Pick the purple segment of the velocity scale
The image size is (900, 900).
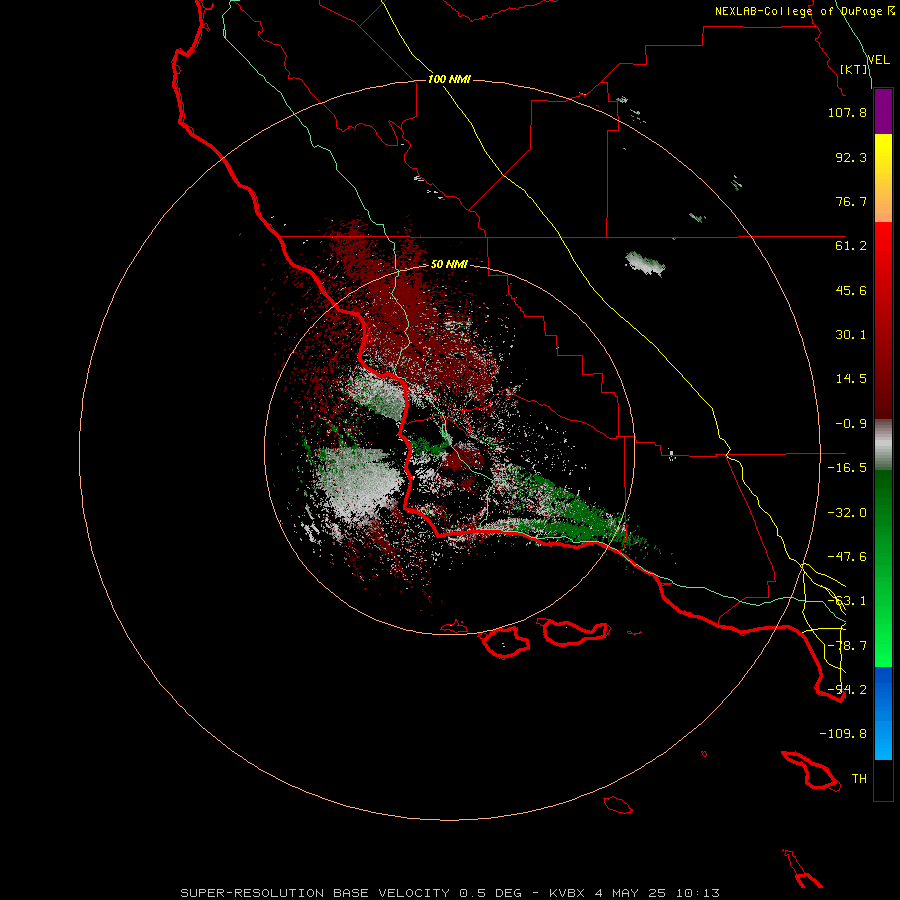click(883, 112)
